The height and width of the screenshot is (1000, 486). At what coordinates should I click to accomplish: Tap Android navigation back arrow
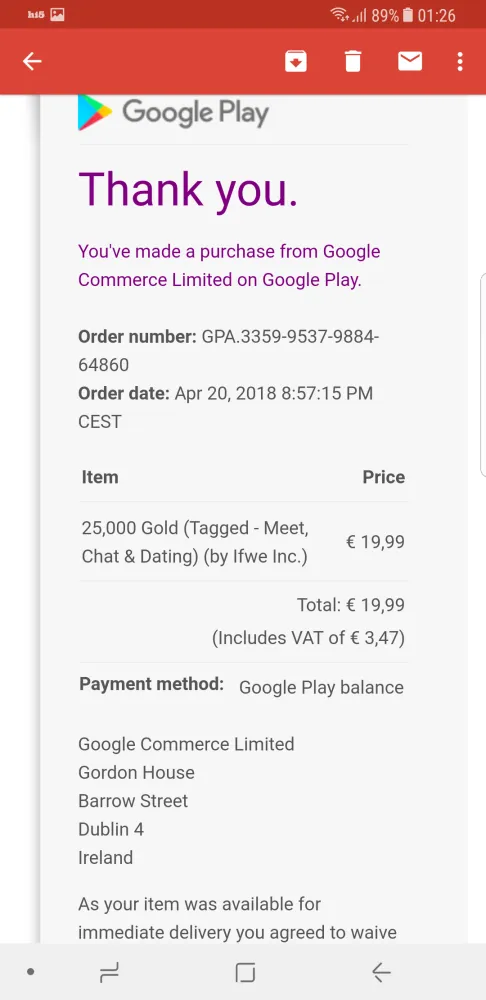(x=381, y=973)
